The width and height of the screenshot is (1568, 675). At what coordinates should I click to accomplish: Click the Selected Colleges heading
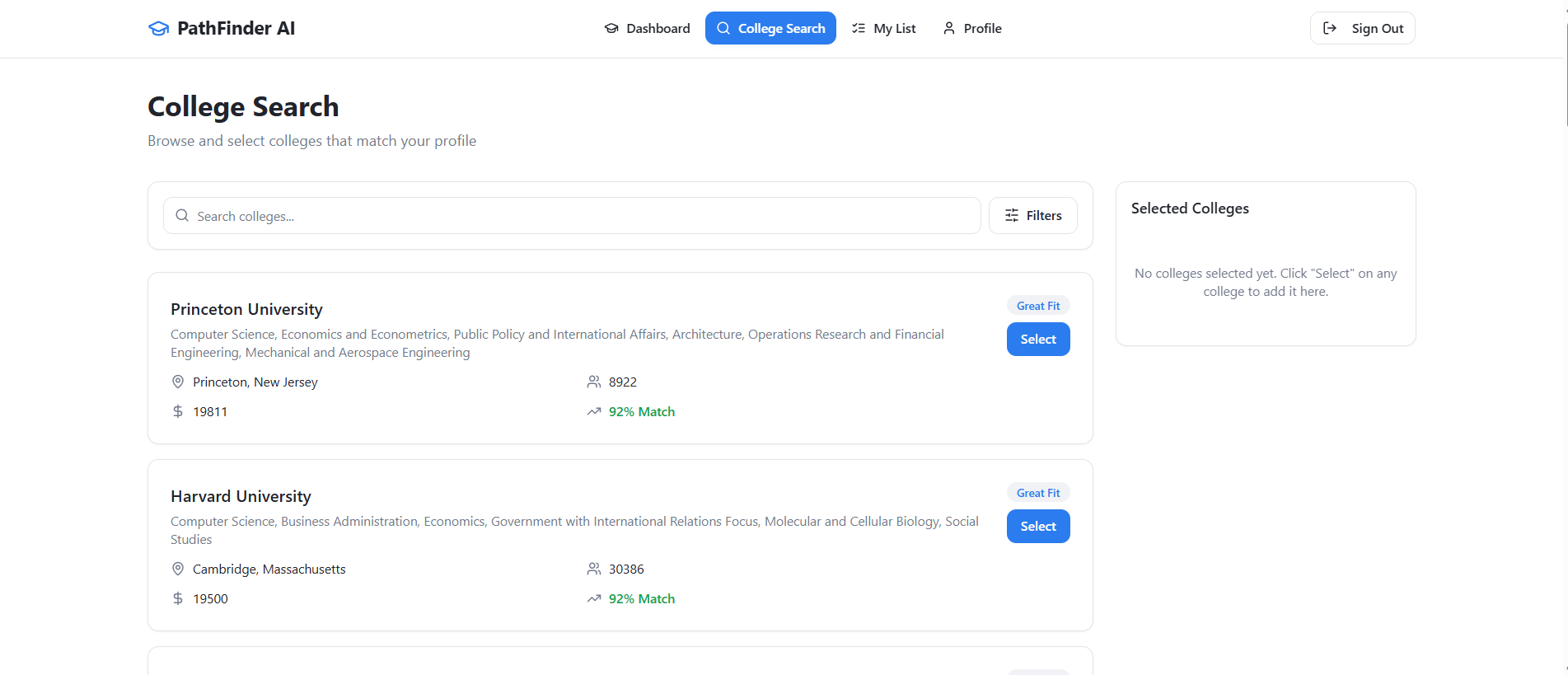coord(1190,209)
